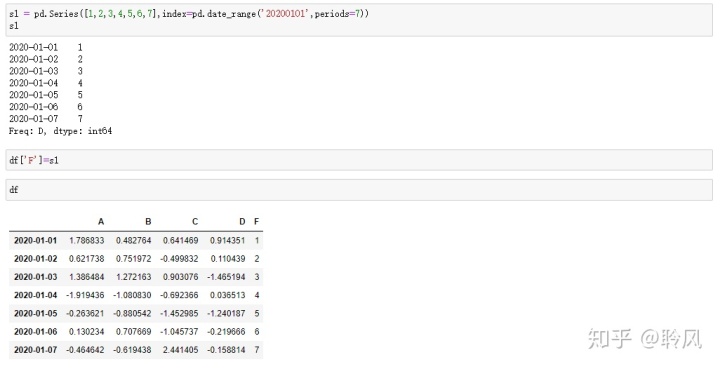Click cell value 1.272163
Viewport: 720px width, 369px height.
tap(134, 277)
